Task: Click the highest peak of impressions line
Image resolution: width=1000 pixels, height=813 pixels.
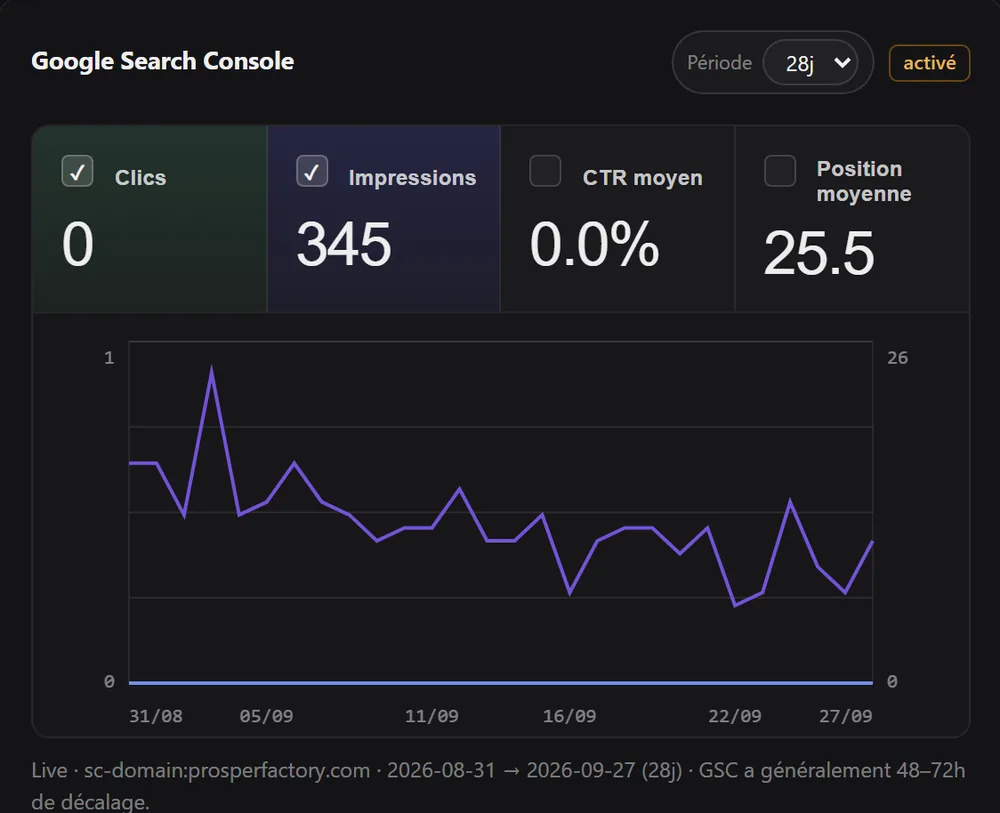Action: [x=211, y=369]
